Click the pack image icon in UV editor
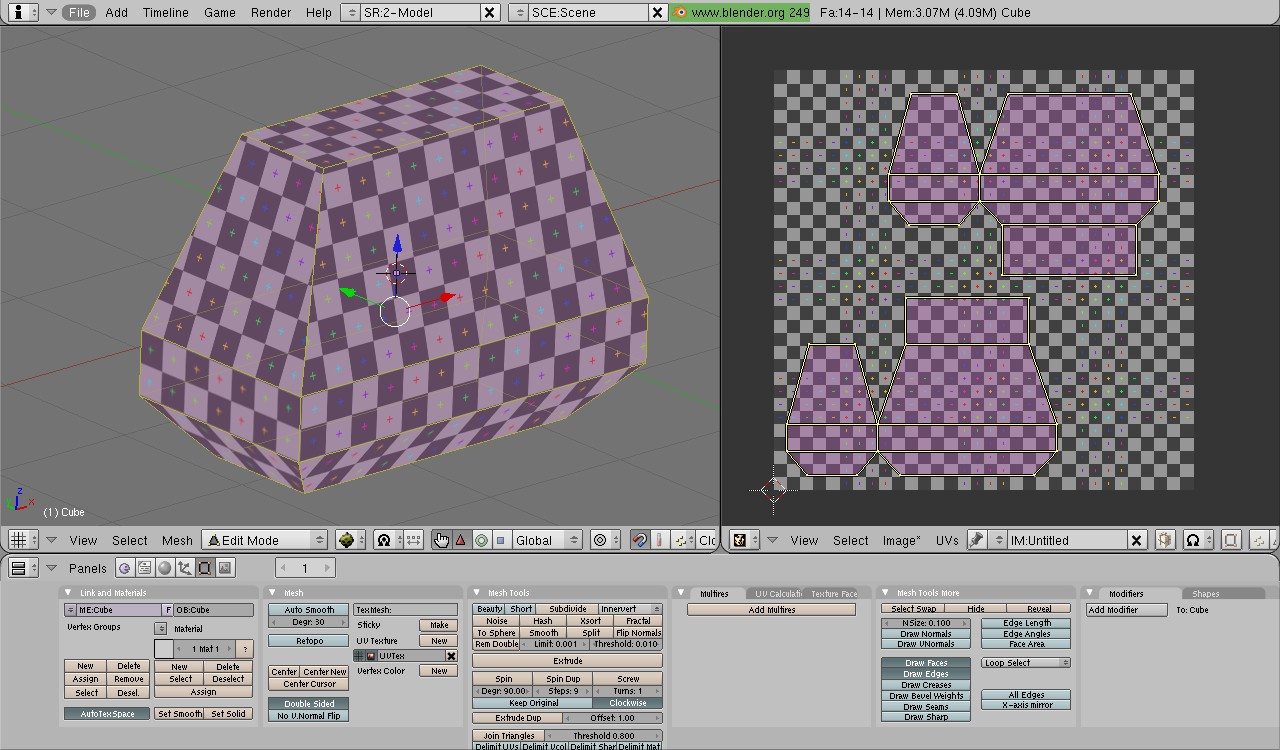The image size is (1280, 750). point(1165,540)
